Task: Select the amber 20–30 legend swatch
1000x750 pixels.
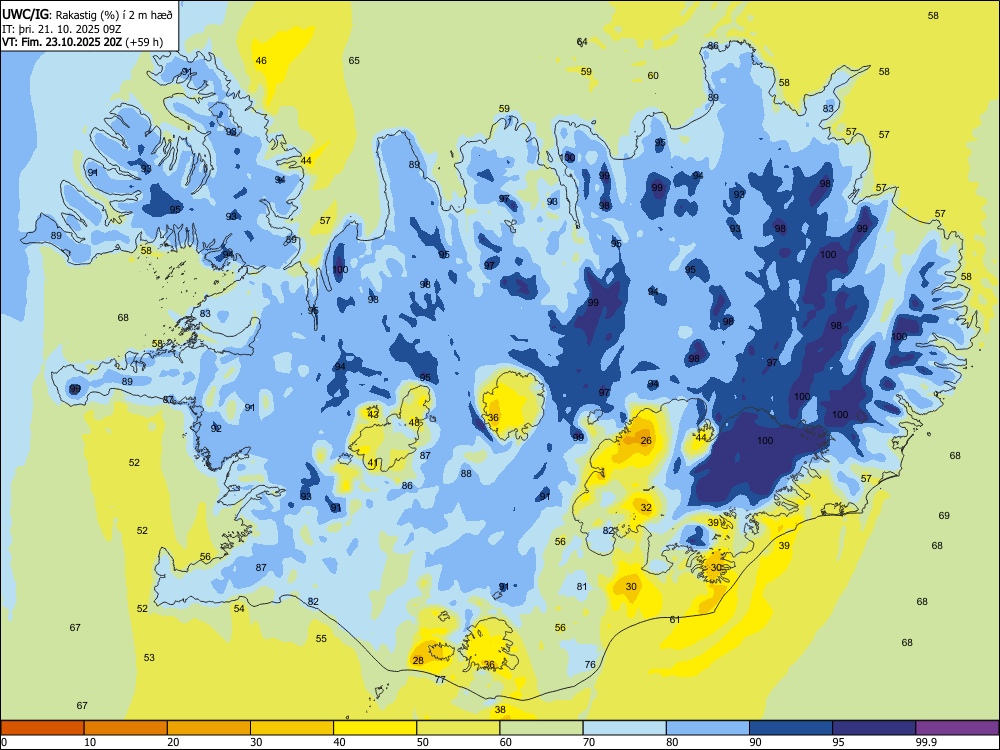Action: coord(209,728)
